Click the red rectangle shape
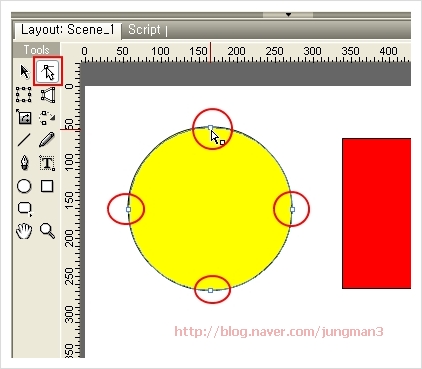The image size is (422, 369). pyautogui.click(x=376, y=213)
